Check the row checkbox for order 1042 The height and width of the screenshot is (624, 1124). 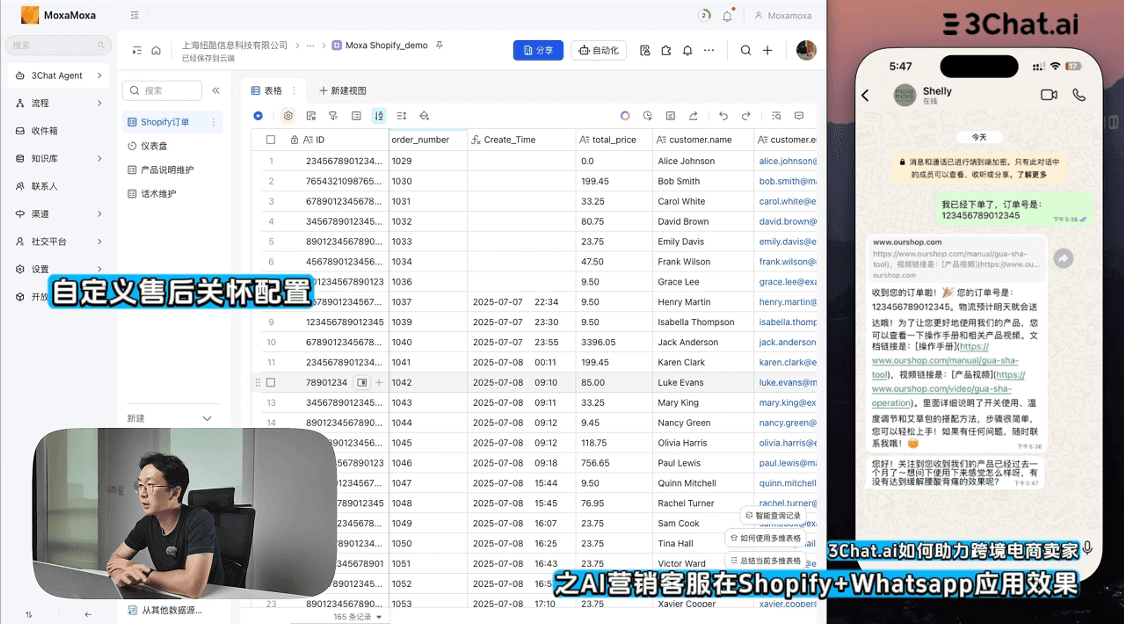tap(270, 383)
